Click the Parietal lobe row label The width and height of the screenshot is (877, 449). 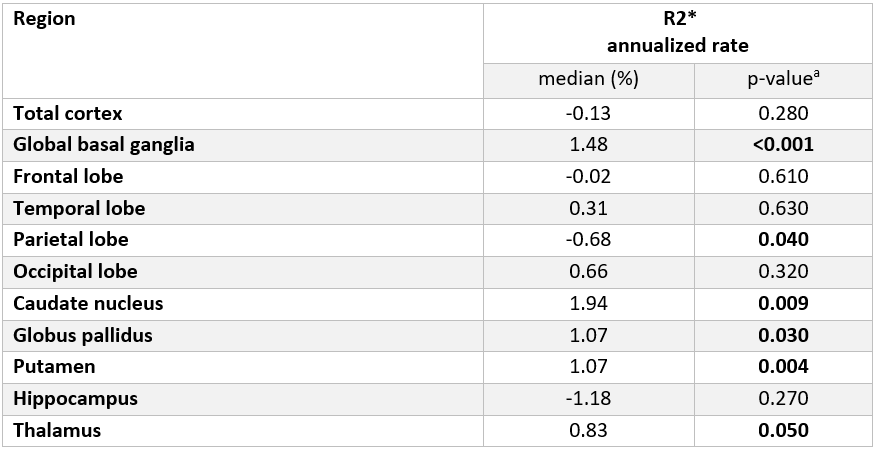coord(71,240)
